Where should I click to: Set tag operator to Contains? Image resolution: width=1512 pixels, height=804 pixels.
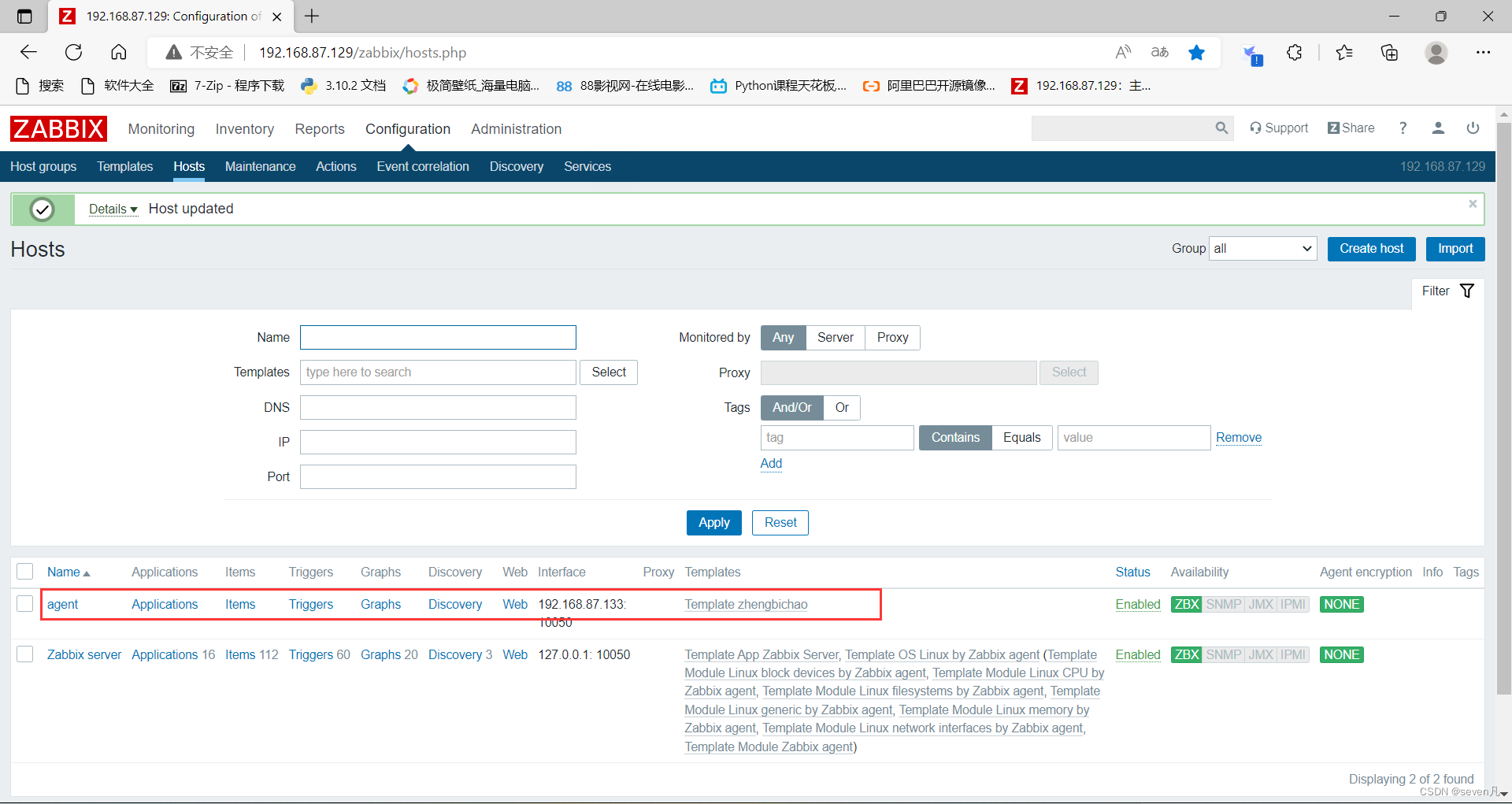(955, 437)
